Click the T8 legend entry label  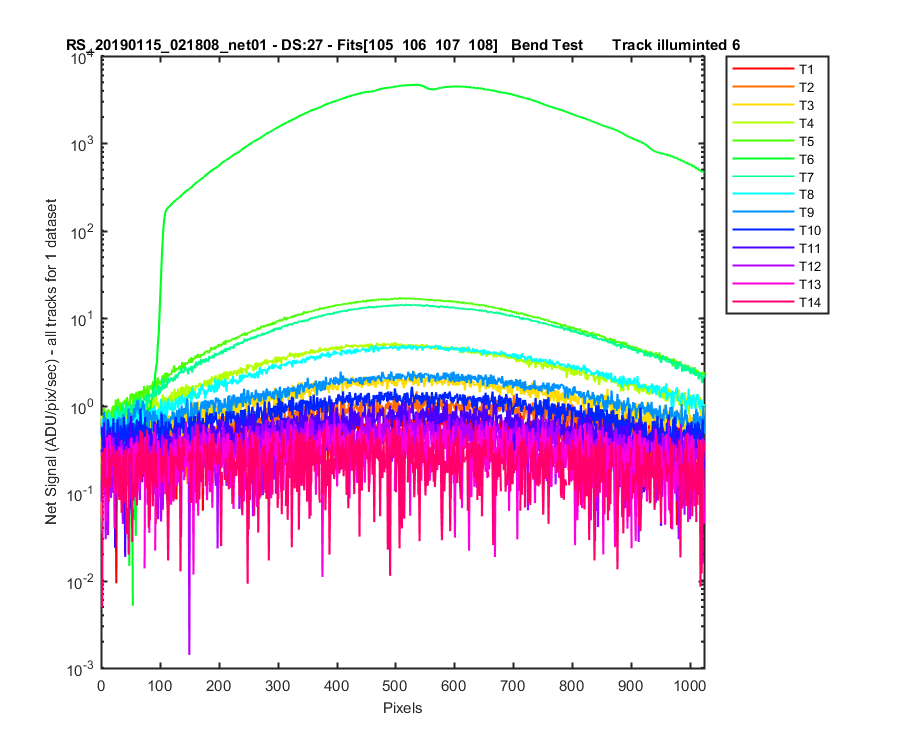[x=806, y=195]
